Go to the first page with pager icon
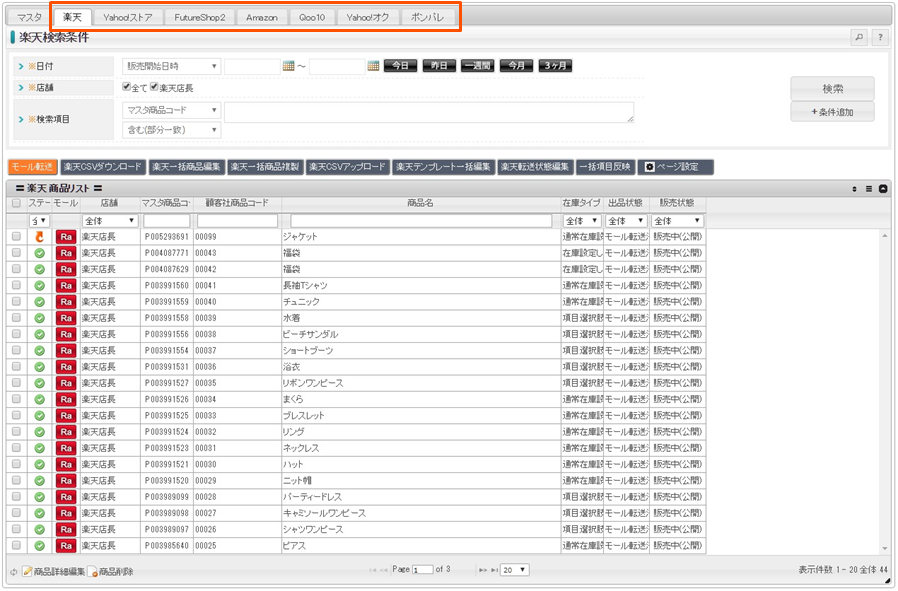The image size is (898, 591). coord(373,570)
